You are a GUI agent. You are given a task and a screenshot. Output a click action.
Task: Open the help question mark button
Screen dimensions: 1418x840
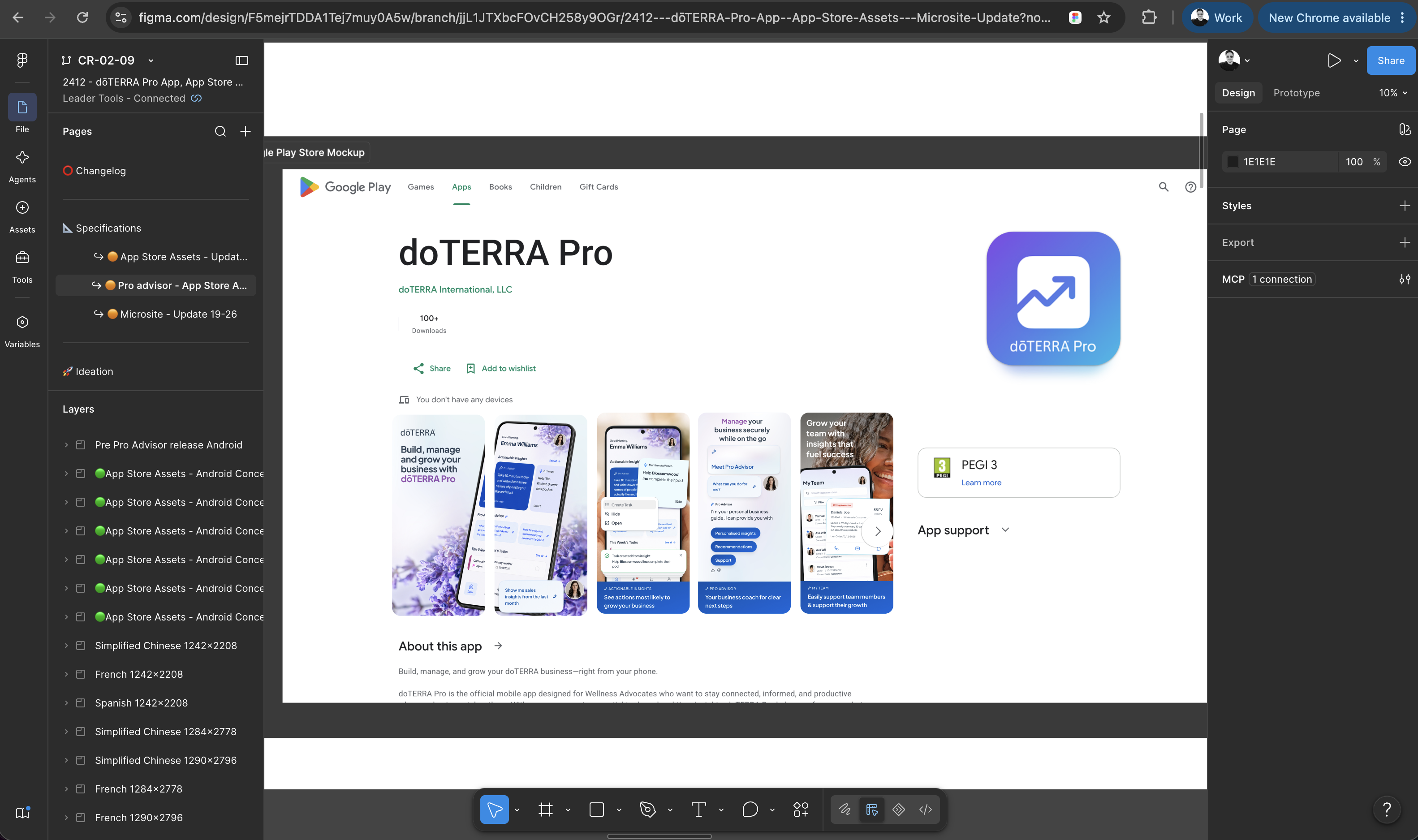(x=1387, y=810)
